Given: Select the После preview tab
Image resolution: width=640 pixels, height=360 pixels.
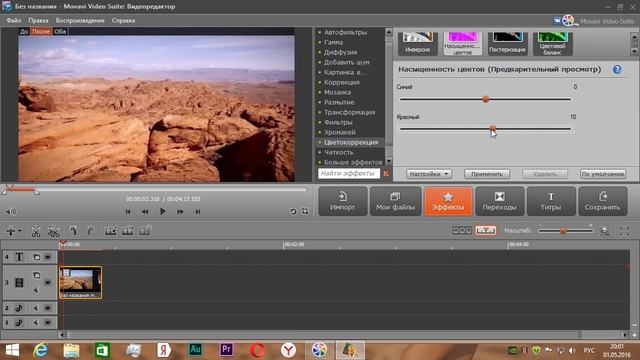Looking at the screenshot, I should coord(41,31).
